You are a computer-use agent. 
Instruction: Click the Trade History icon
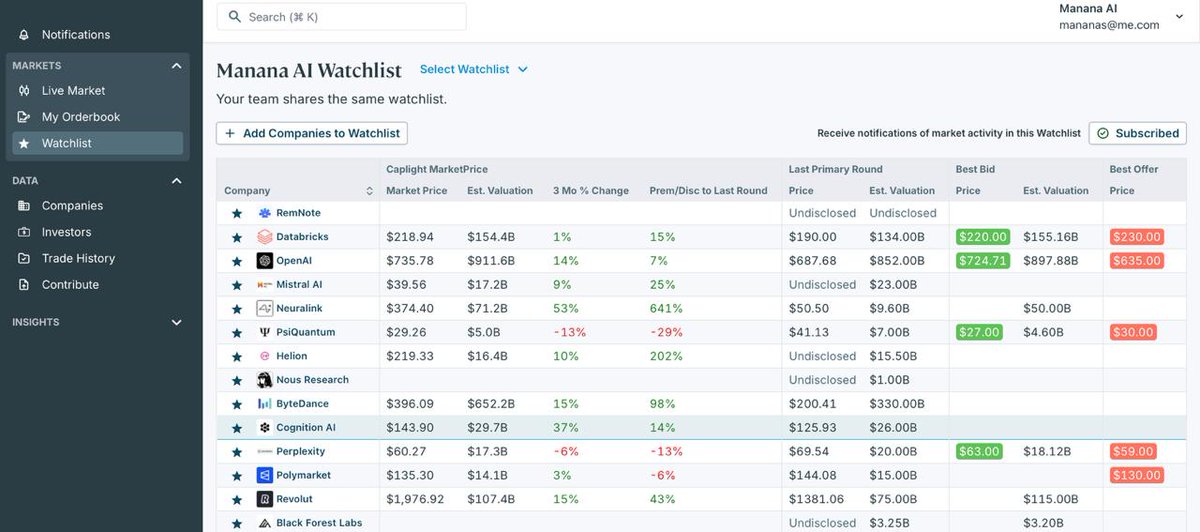[x=24, y=258]
